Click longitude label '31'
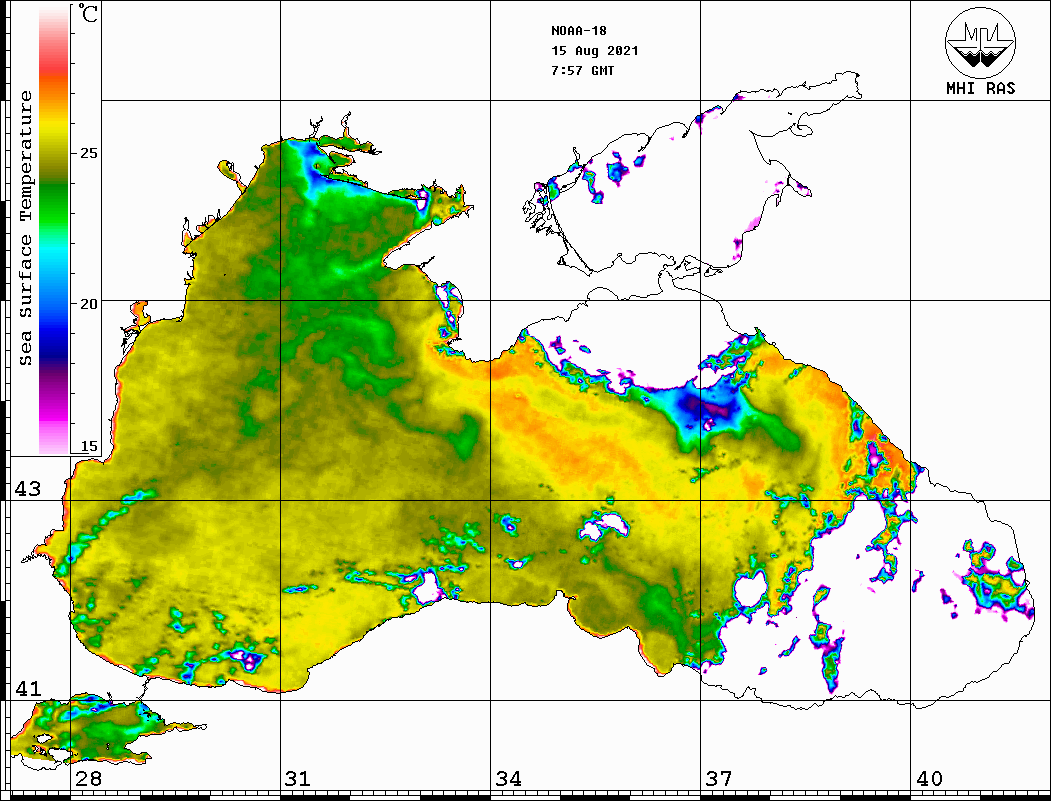 click(x=298, y=779)
